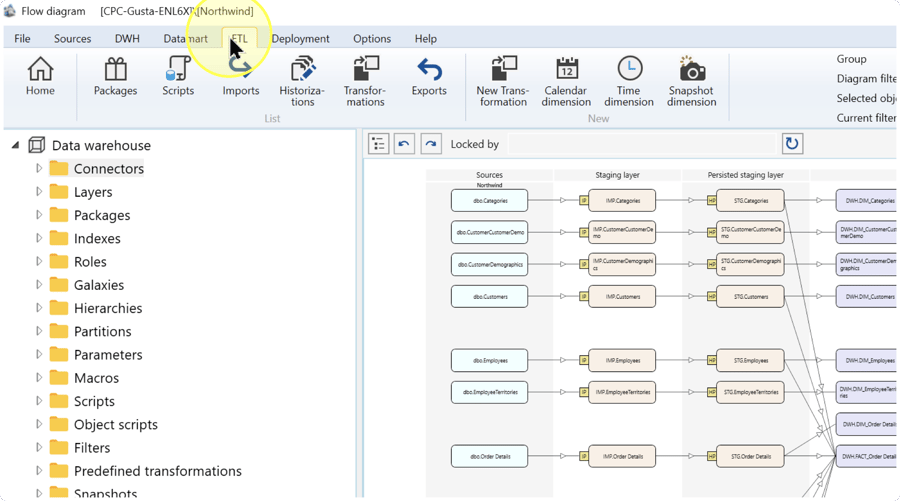
Task: Add a Calendar dimension
Action: 566,81
